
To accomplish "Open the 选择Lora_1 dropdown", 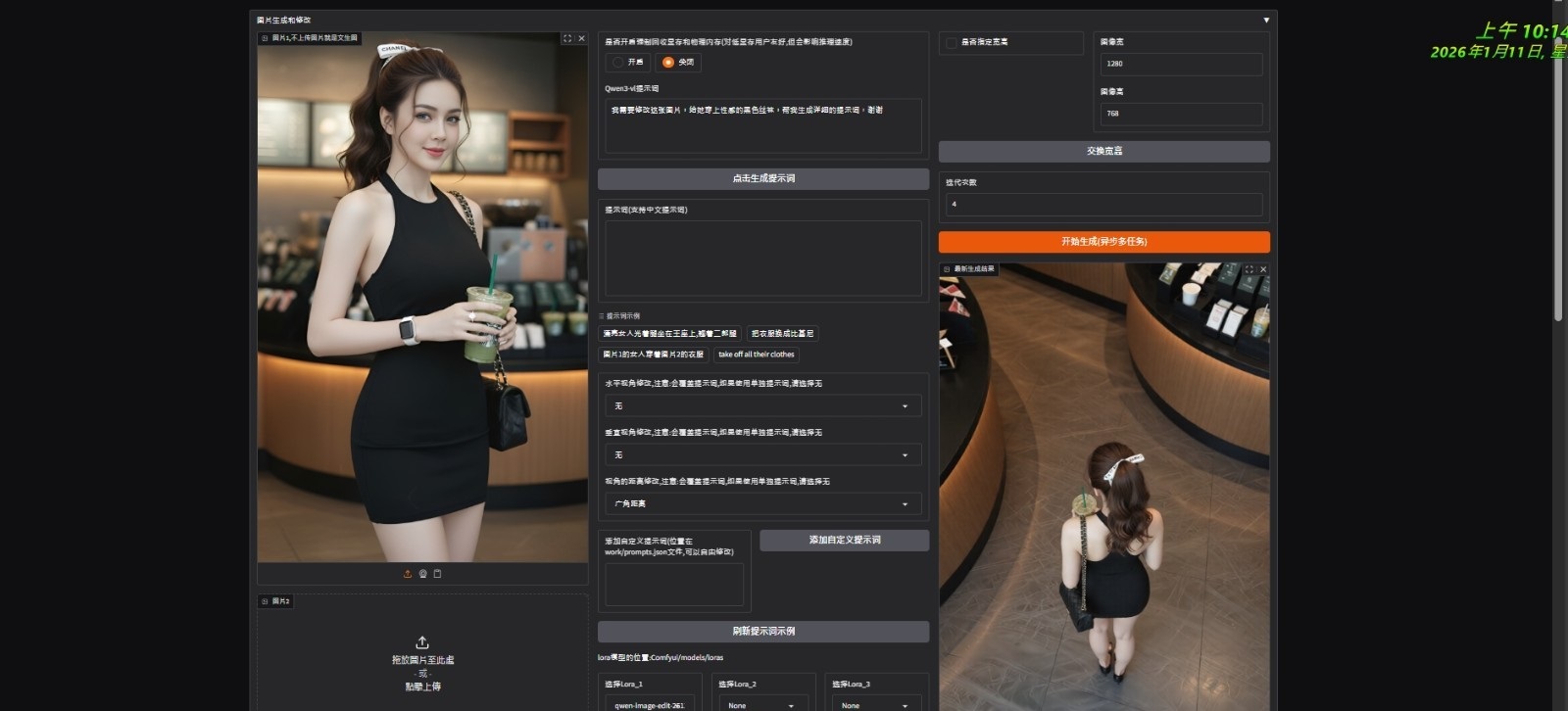I will 650,704.
